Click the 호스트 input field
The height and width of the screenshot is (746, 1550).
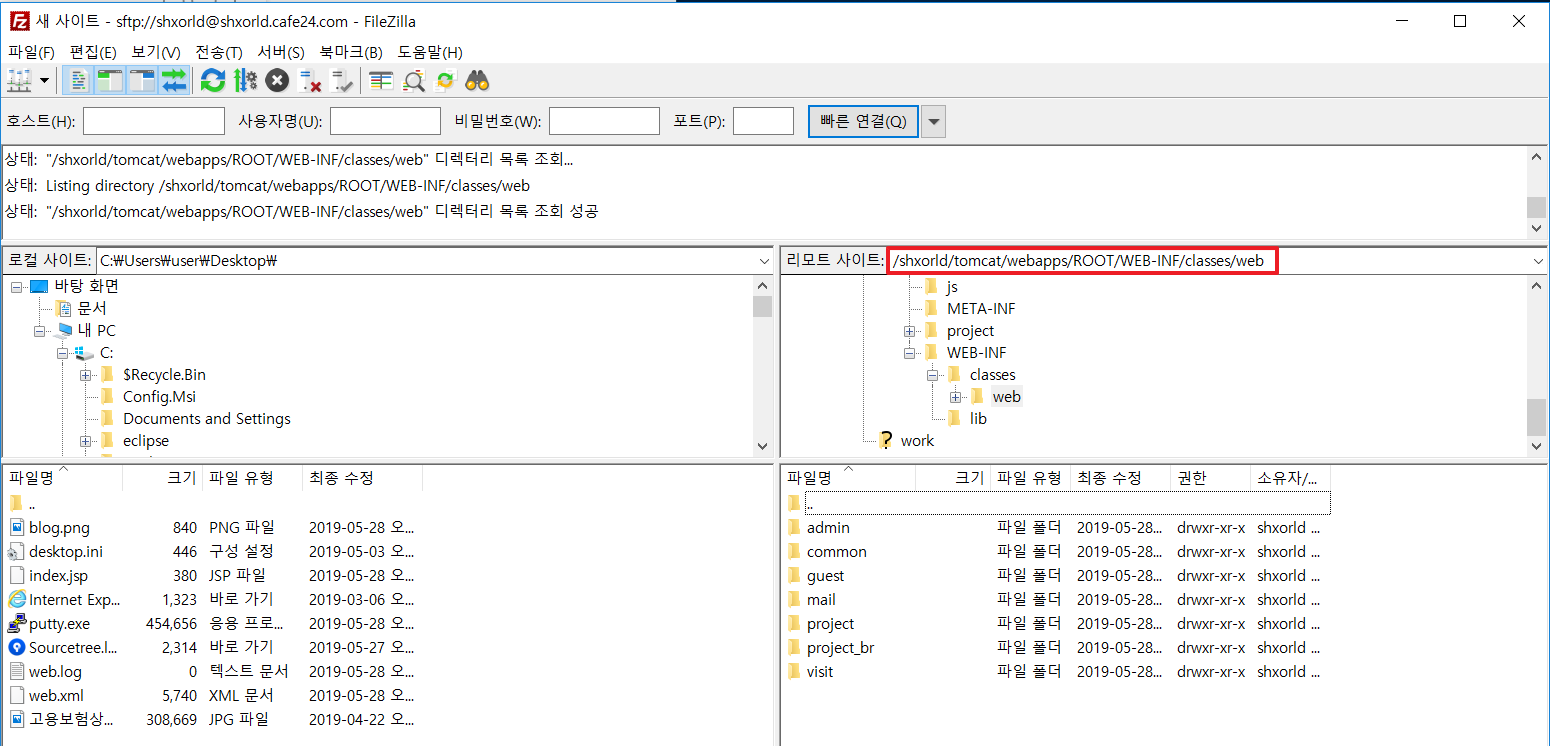154,121
